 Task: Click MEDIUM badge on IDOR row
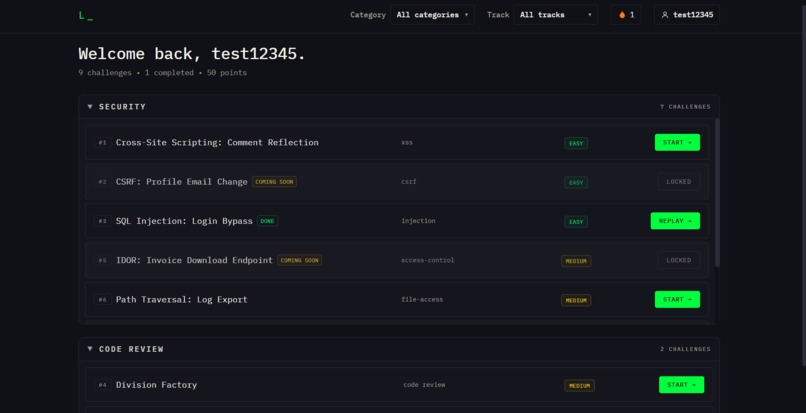tap(576, 261)
